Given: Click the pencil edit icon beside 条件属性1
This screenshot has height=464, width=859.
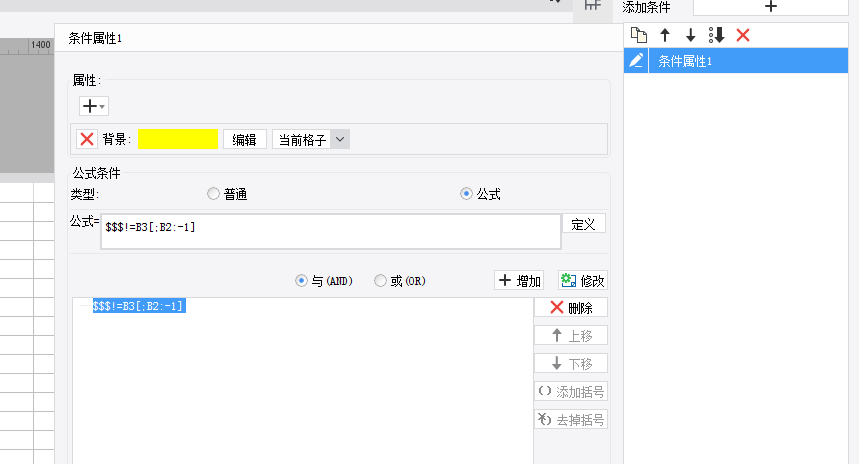Looking at the screenshot, I should [636, 60].
